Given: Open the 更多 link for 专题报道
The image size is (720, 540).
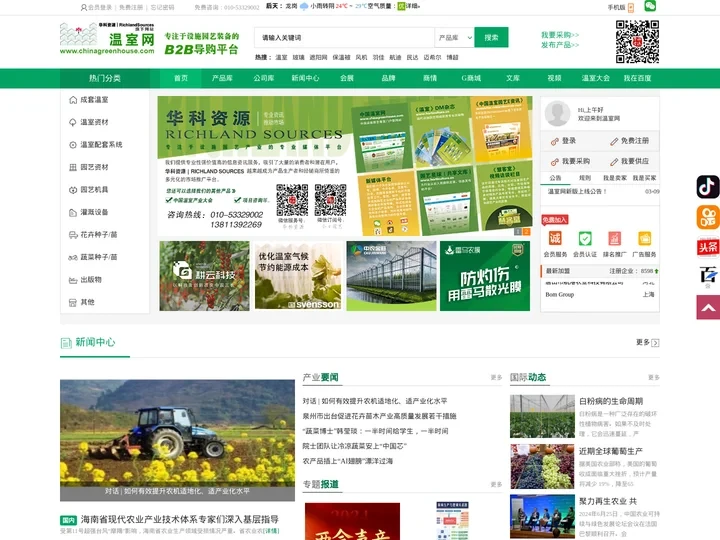Looking at the screenshot, I should pos(496,484).
